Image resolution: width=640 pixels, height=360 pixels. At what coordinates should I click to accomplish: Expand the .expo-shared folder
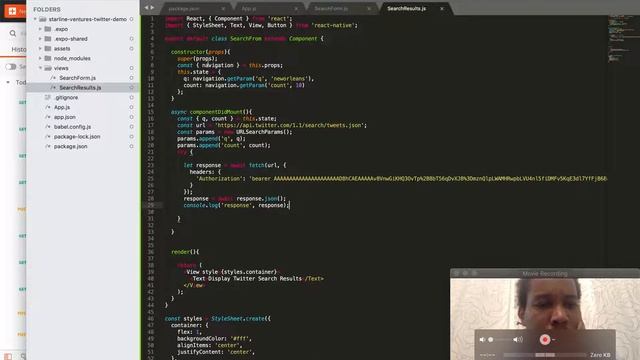[x=40, y=39]
